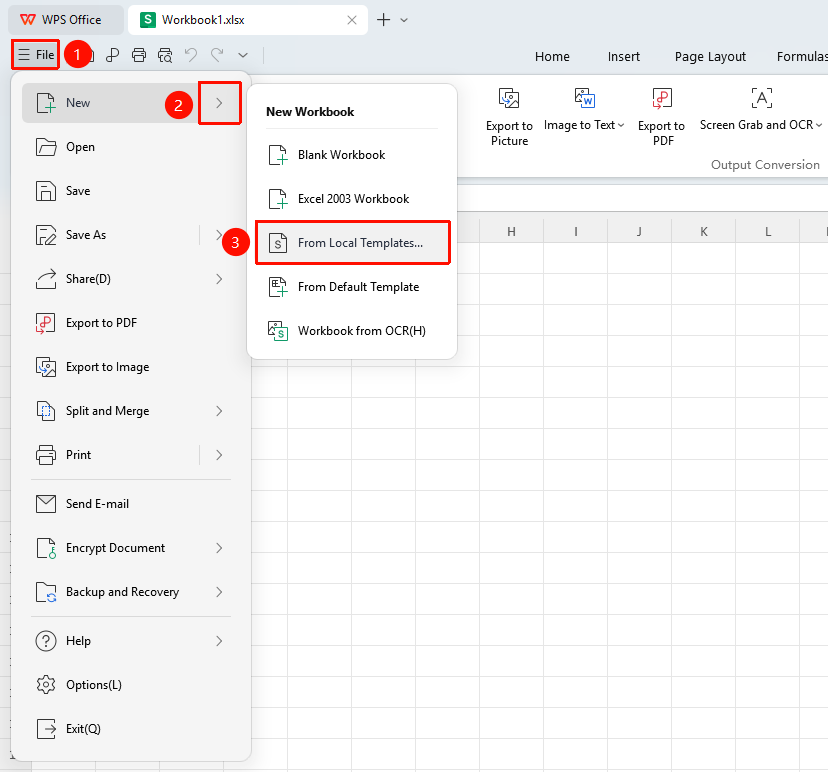Screen dimensions: 828x772
Task: Switch to the Home ribbon tab
Action: click(552, 57)
